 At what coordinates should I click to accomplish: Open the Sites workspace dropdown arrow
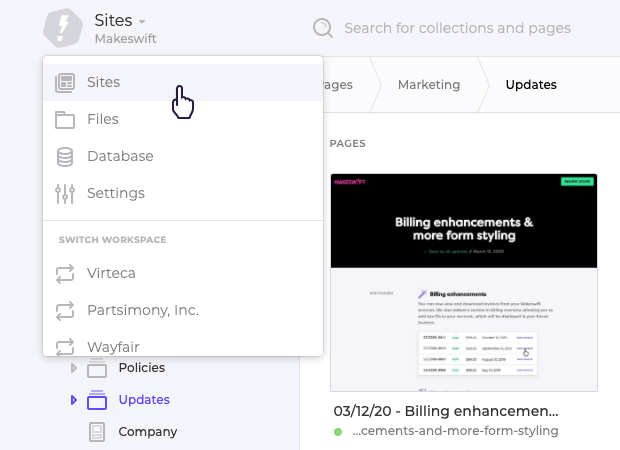tap(142, 21)
